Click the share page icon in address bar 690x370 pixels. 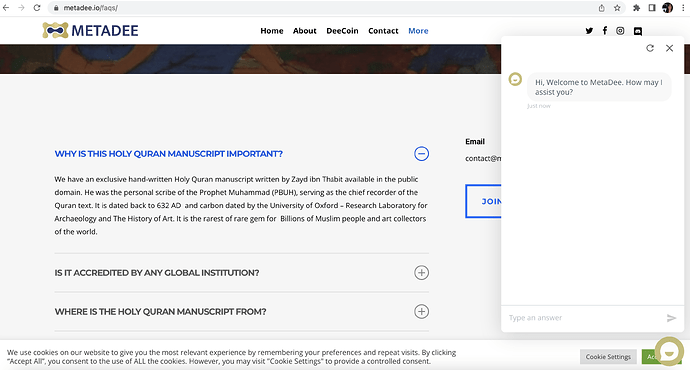coord(602,8)
